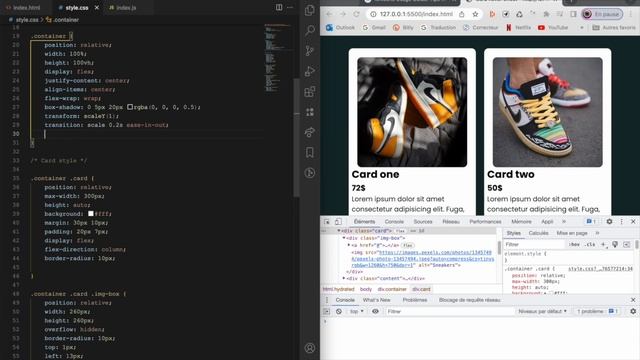Collapse the div class="card" node
The height and width of the screenshot is (360, 640).
pos(338,231)
